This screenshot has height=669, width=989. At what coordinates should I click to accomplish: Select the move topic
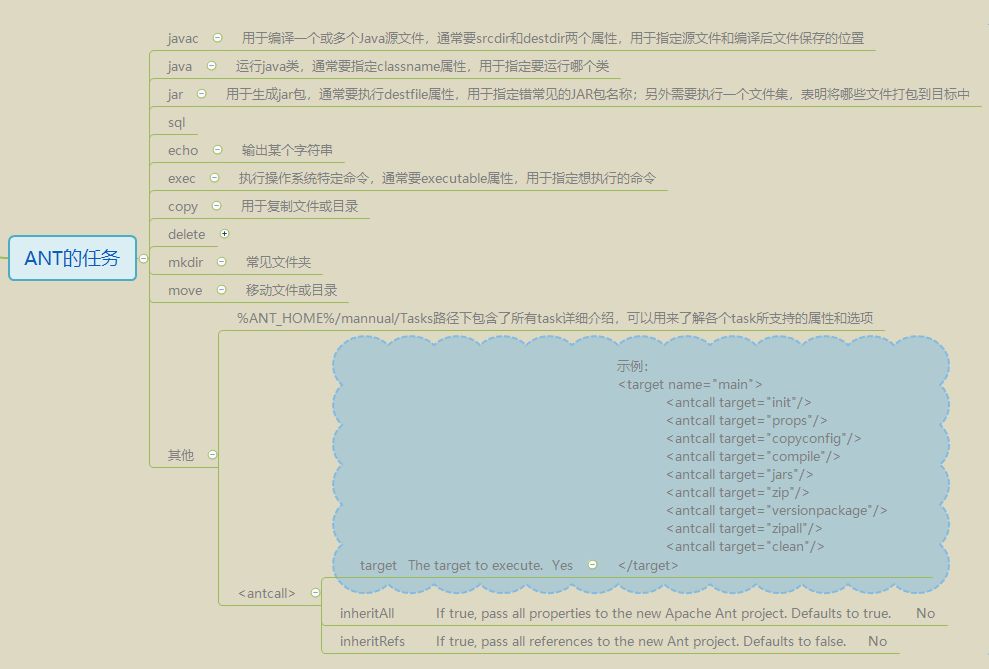[x=185, y=291]
